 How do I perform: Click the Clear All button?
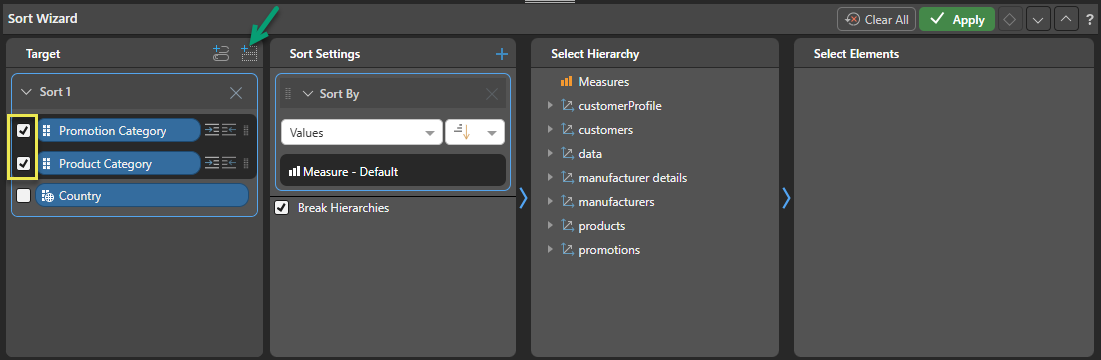[876, 20]
